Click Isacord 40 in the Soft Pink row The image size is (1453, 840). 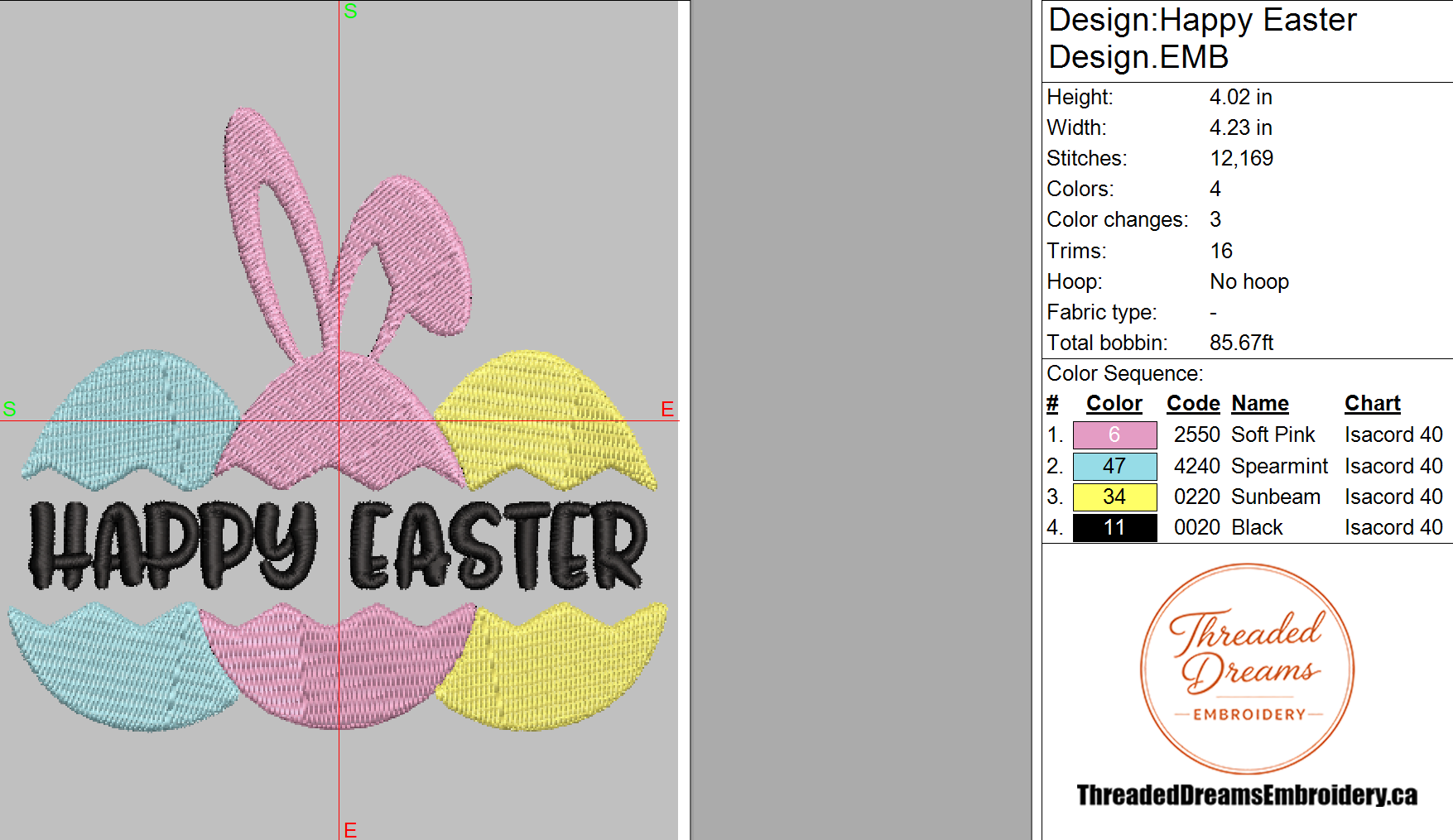[x=1393, y=434]
